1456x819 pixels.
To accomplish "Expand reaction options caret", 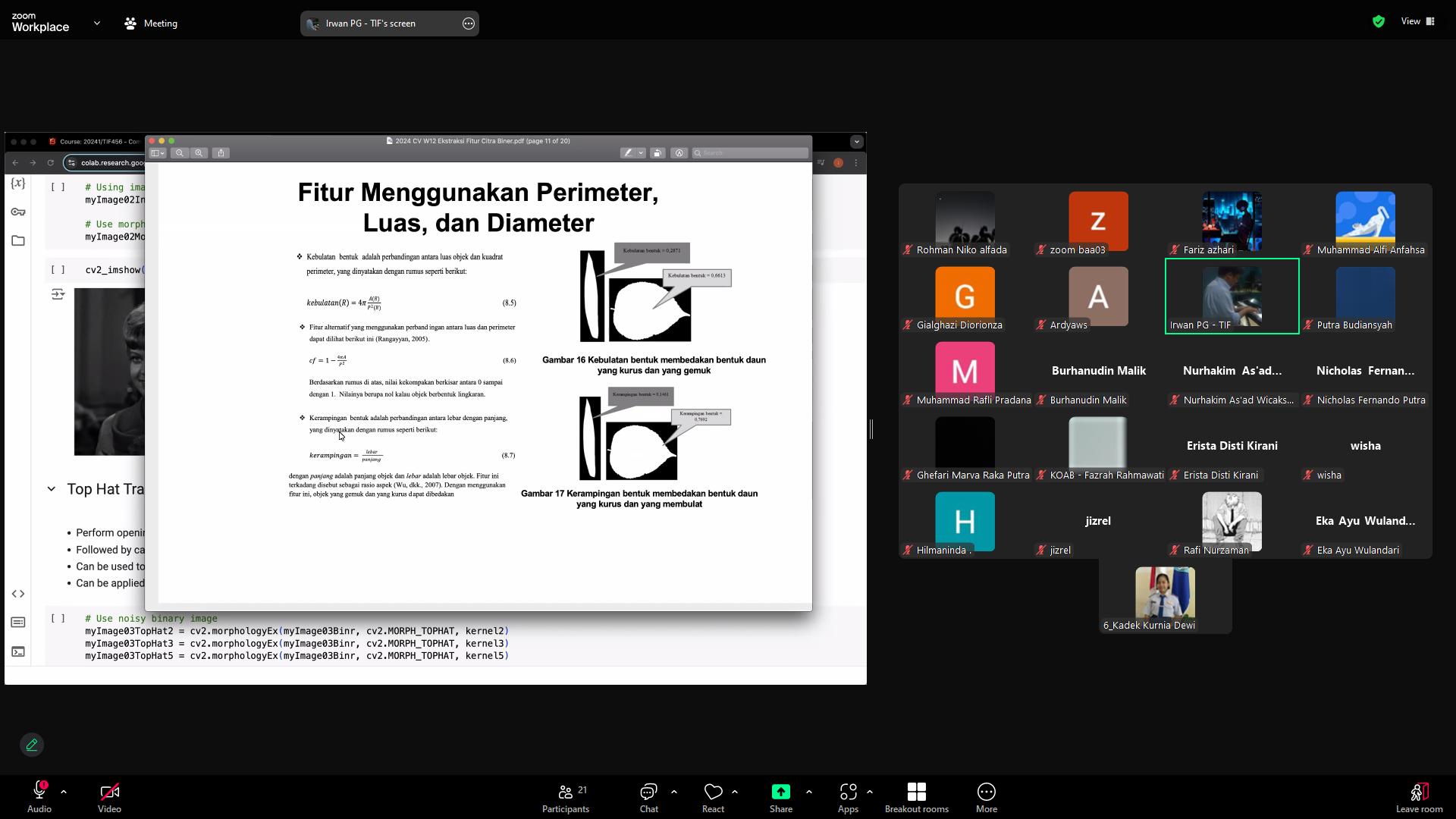I will (735, 792).
